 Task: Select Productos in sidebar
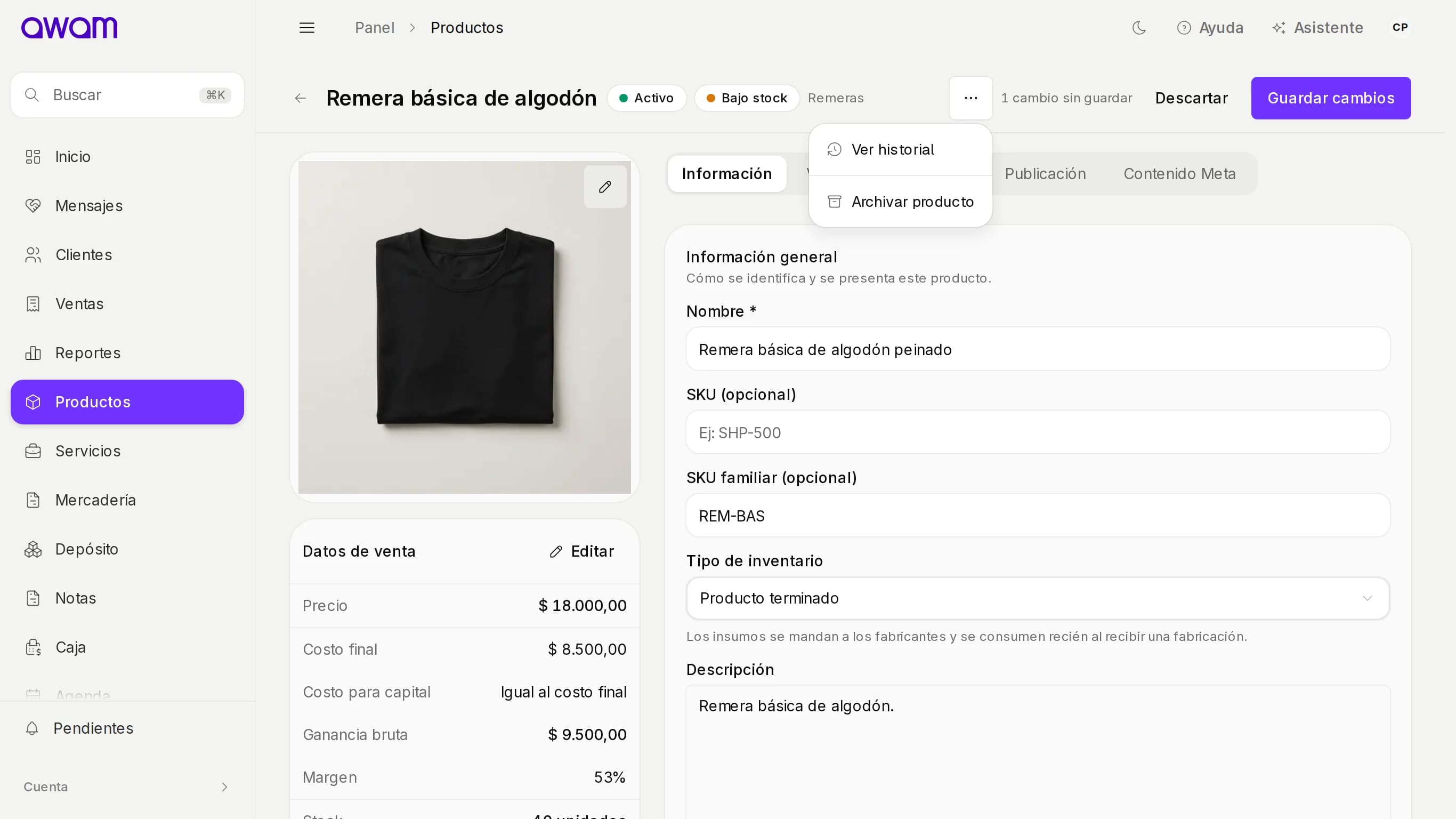pyautogui.click(x=127, y=402)
